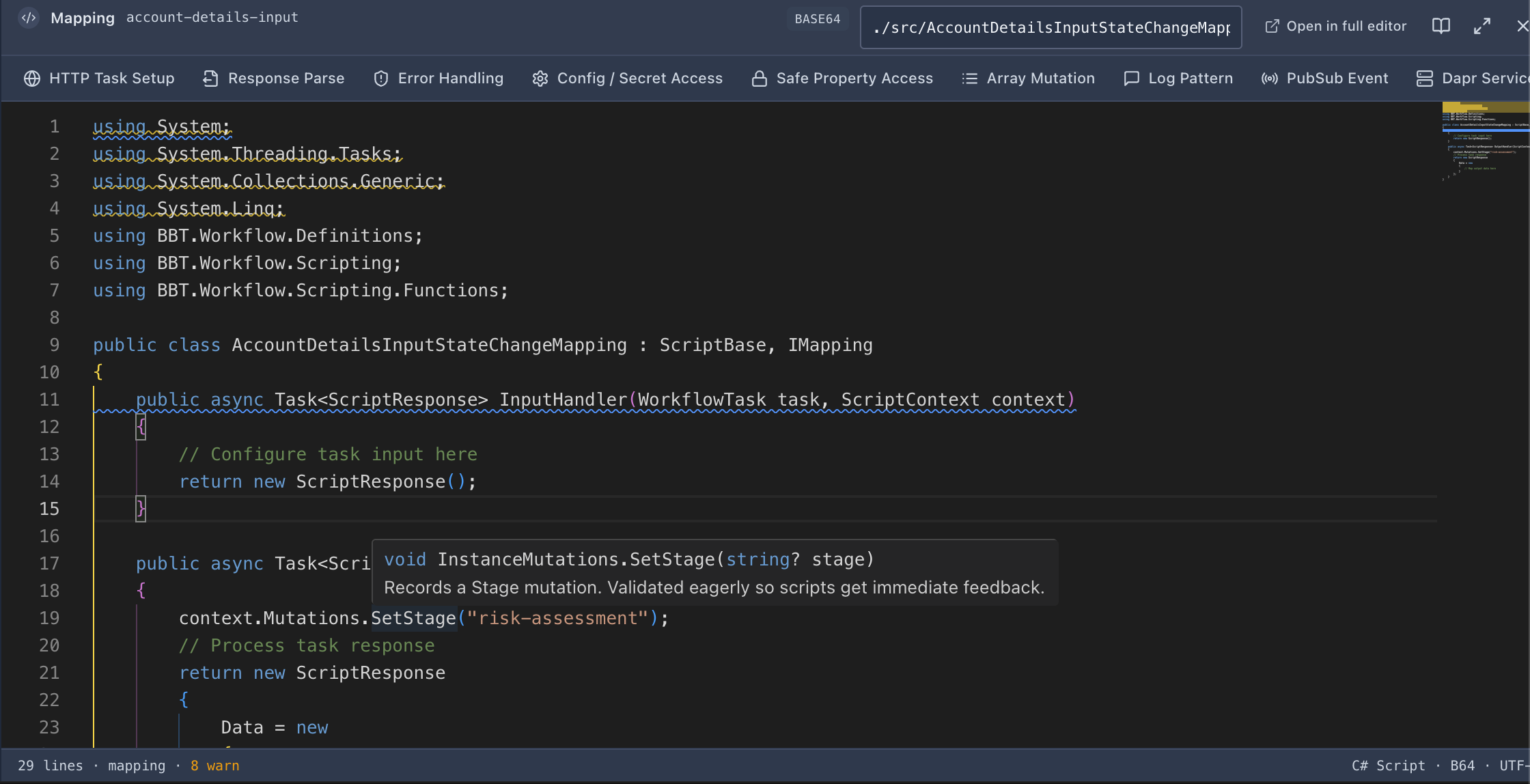The width and height of the screenshot is (1530, 784).
Task: Click the using BBT.Workflow.Definitions line
Action: 258,236
